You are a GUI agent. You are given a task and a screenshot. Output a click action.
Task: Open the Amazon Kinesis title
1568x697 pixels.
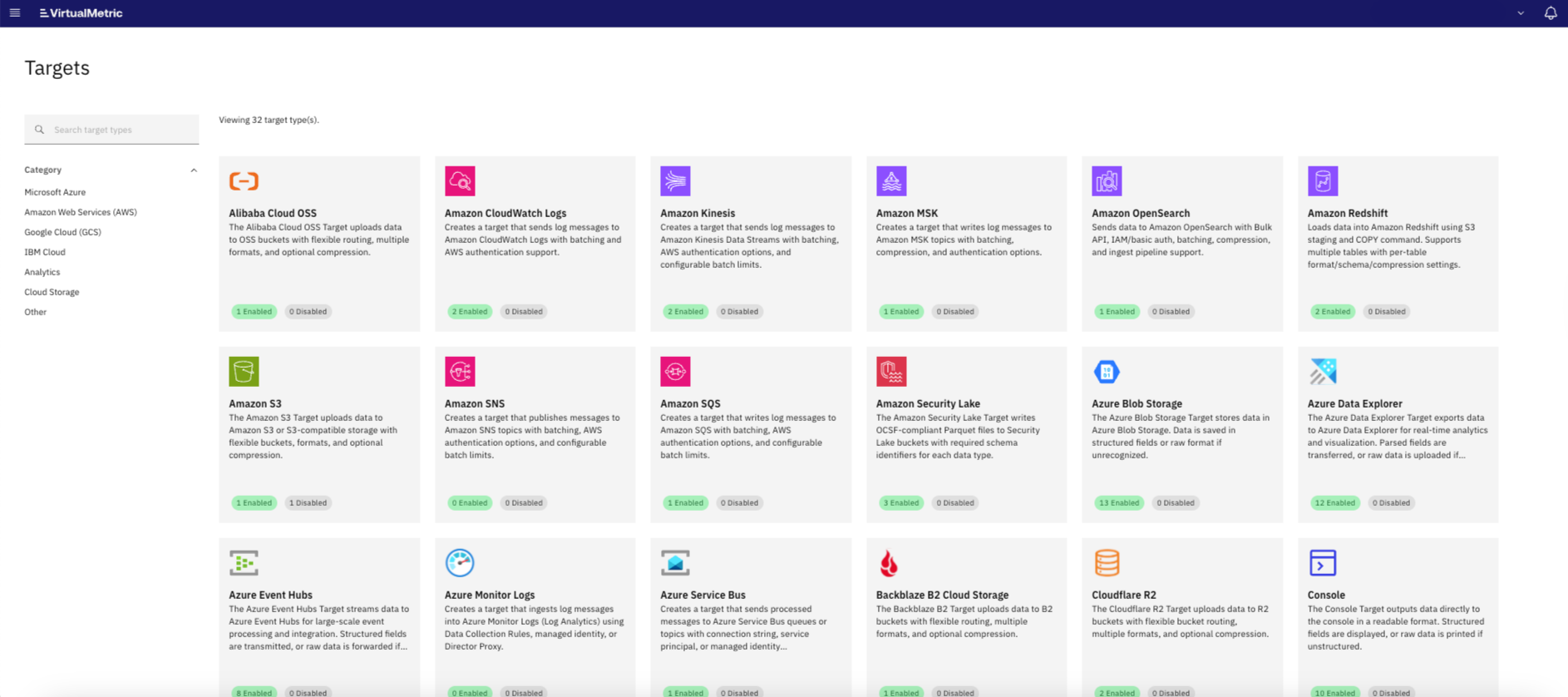[x=698, y=213]
